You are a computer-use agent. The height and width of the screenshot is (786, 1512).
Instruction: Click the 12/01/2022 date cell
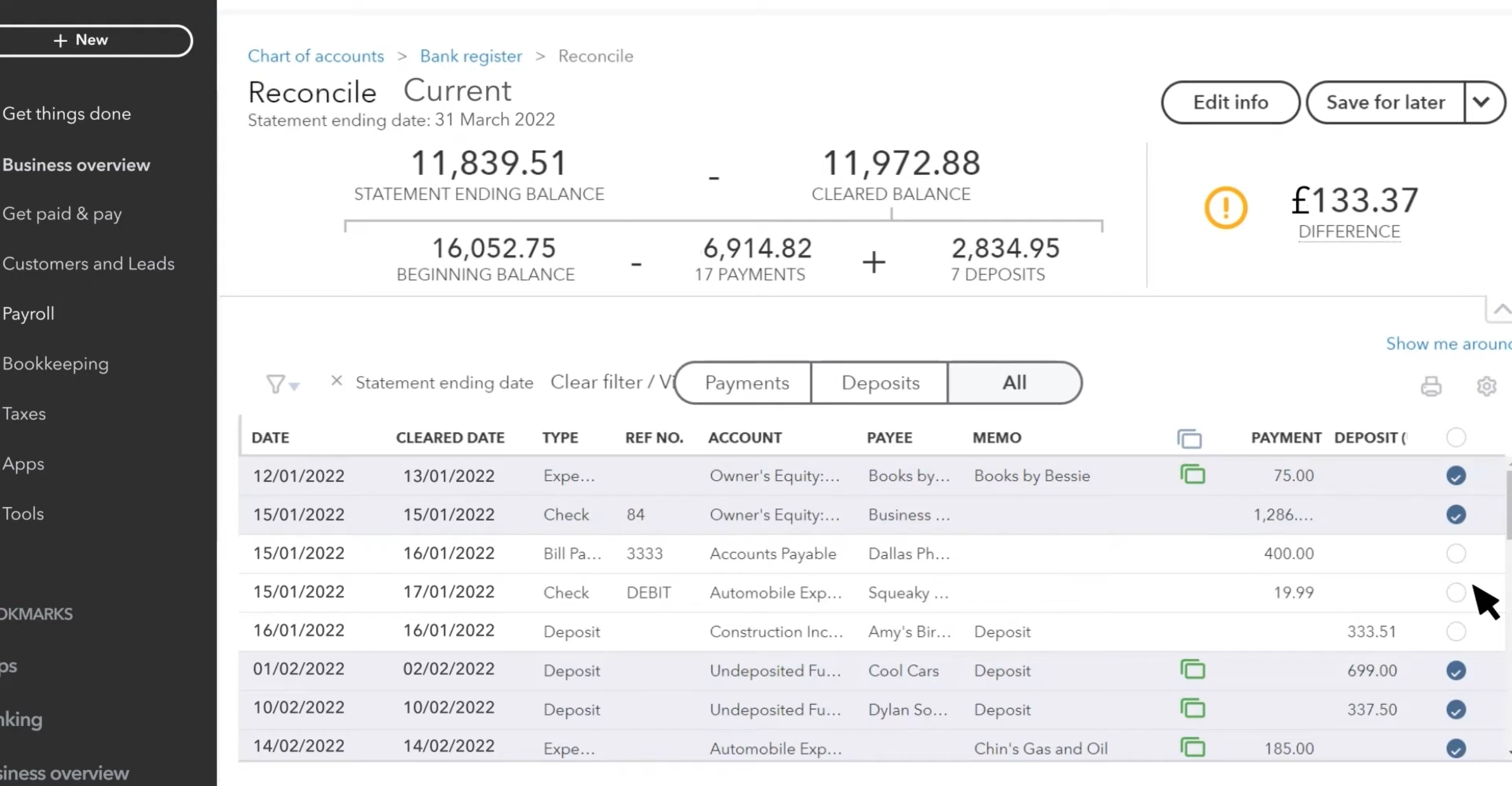298,476
